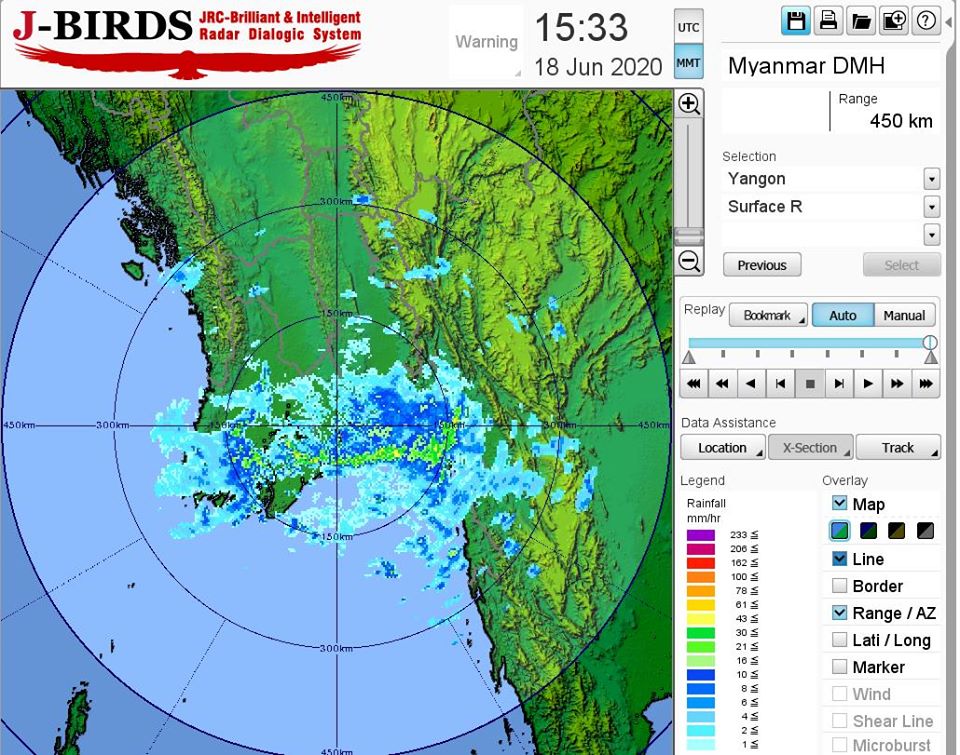Zoom in with the magnifier plus icon

coord(689,104)
